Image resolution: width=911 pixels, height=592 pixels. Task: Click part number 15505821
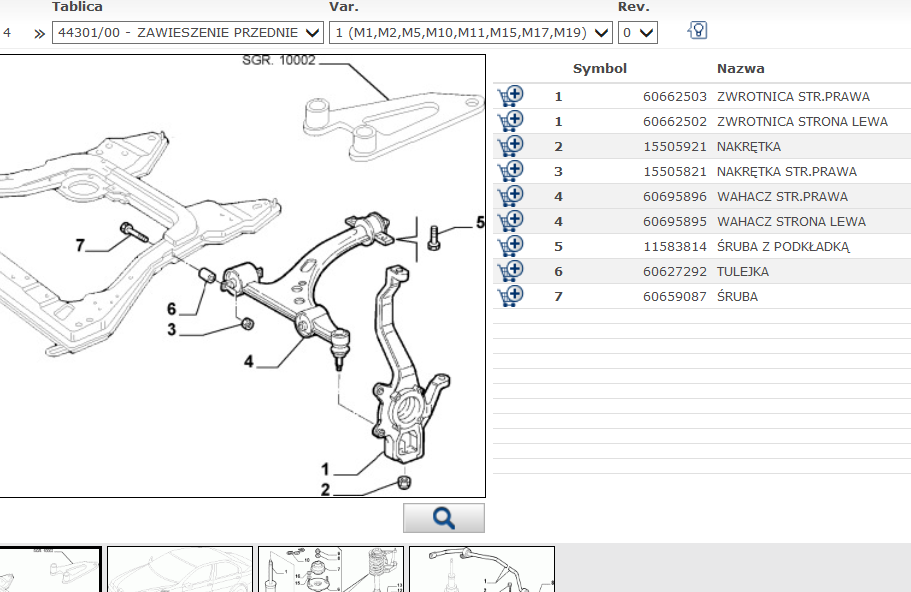675,171
